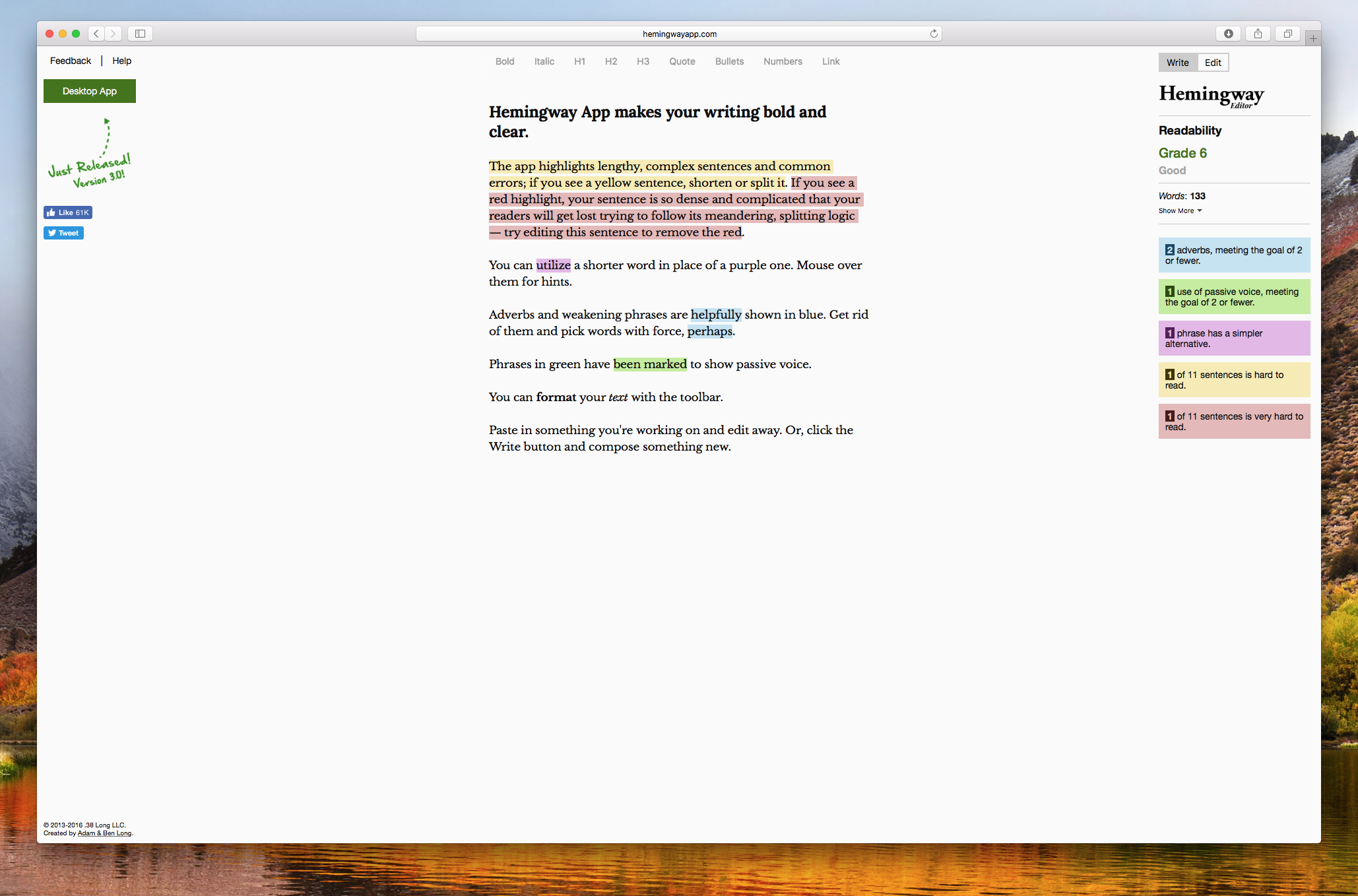Insert Bullets list

pos(729,61)
